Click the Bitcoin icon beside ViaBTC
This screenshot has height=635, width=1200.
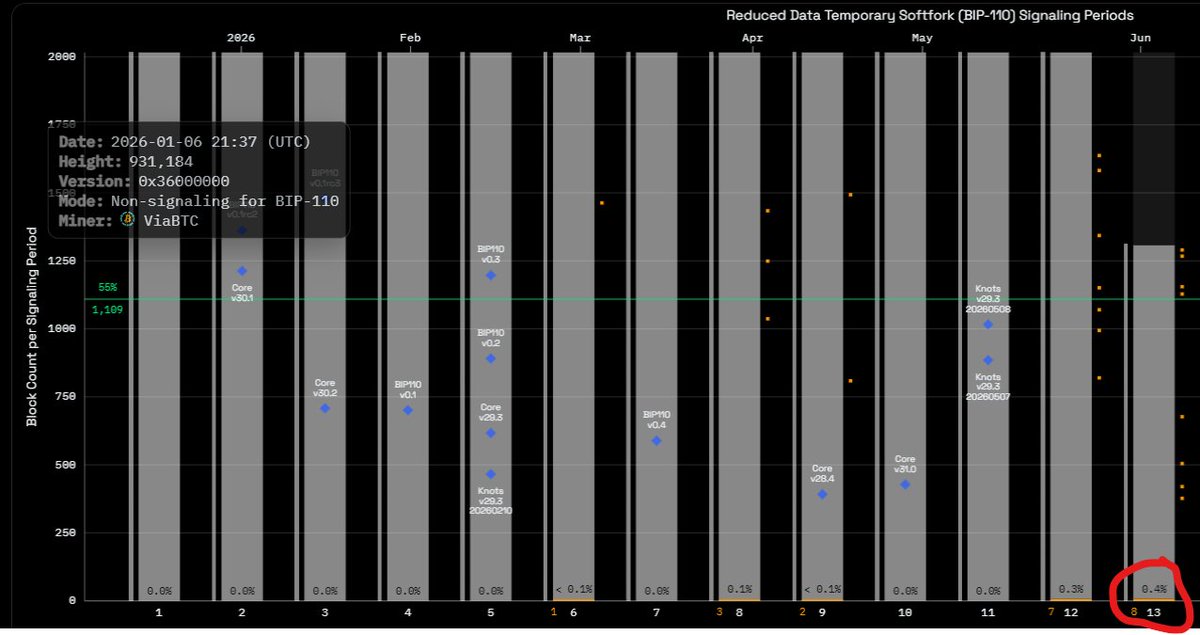coord(128,221)
